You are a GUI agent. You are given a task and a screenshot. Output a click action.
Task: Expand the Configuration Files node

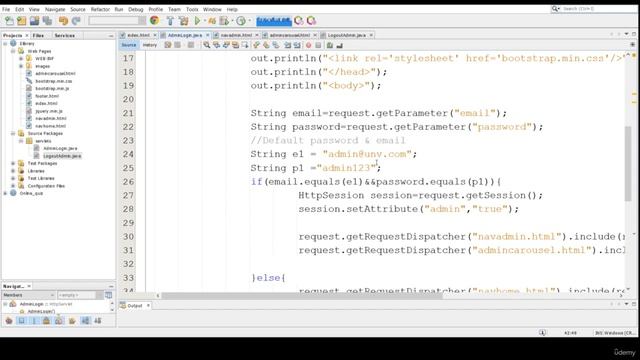13,186
